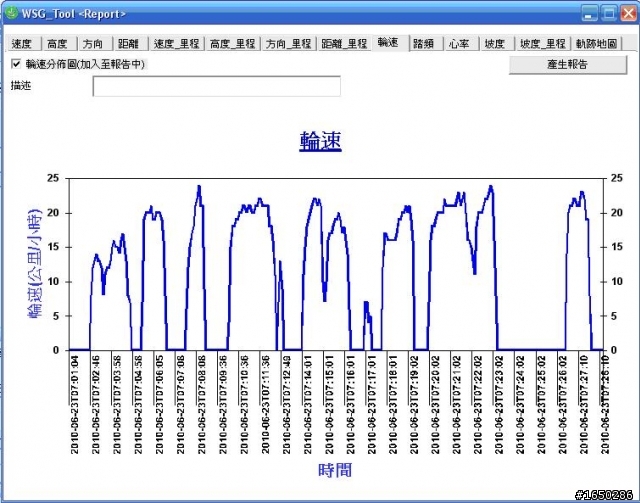Switch to the 距離_里程 tab
The height and width of the screenshot is (503, 640).
pyautogui.click(x=344, y=43)
